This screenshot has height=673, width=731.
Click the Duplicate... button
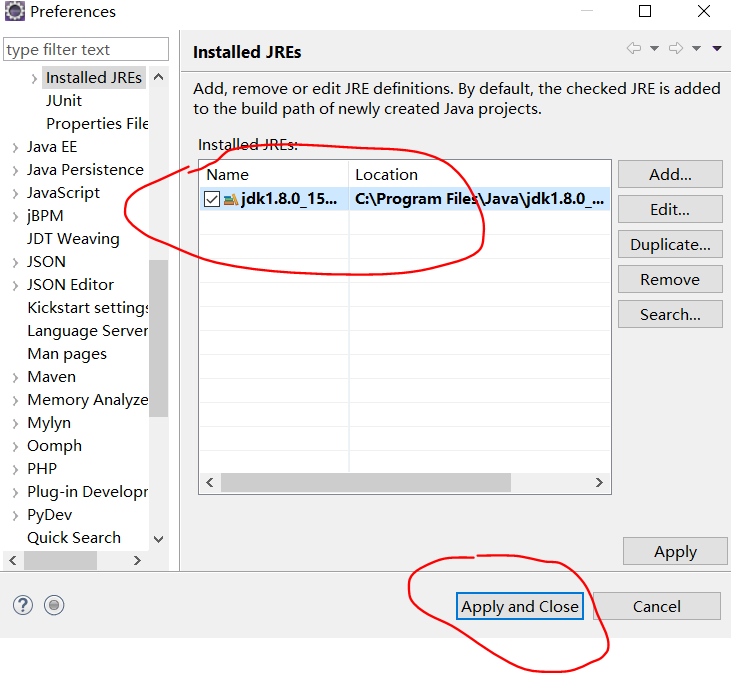(x=670, y=244)
